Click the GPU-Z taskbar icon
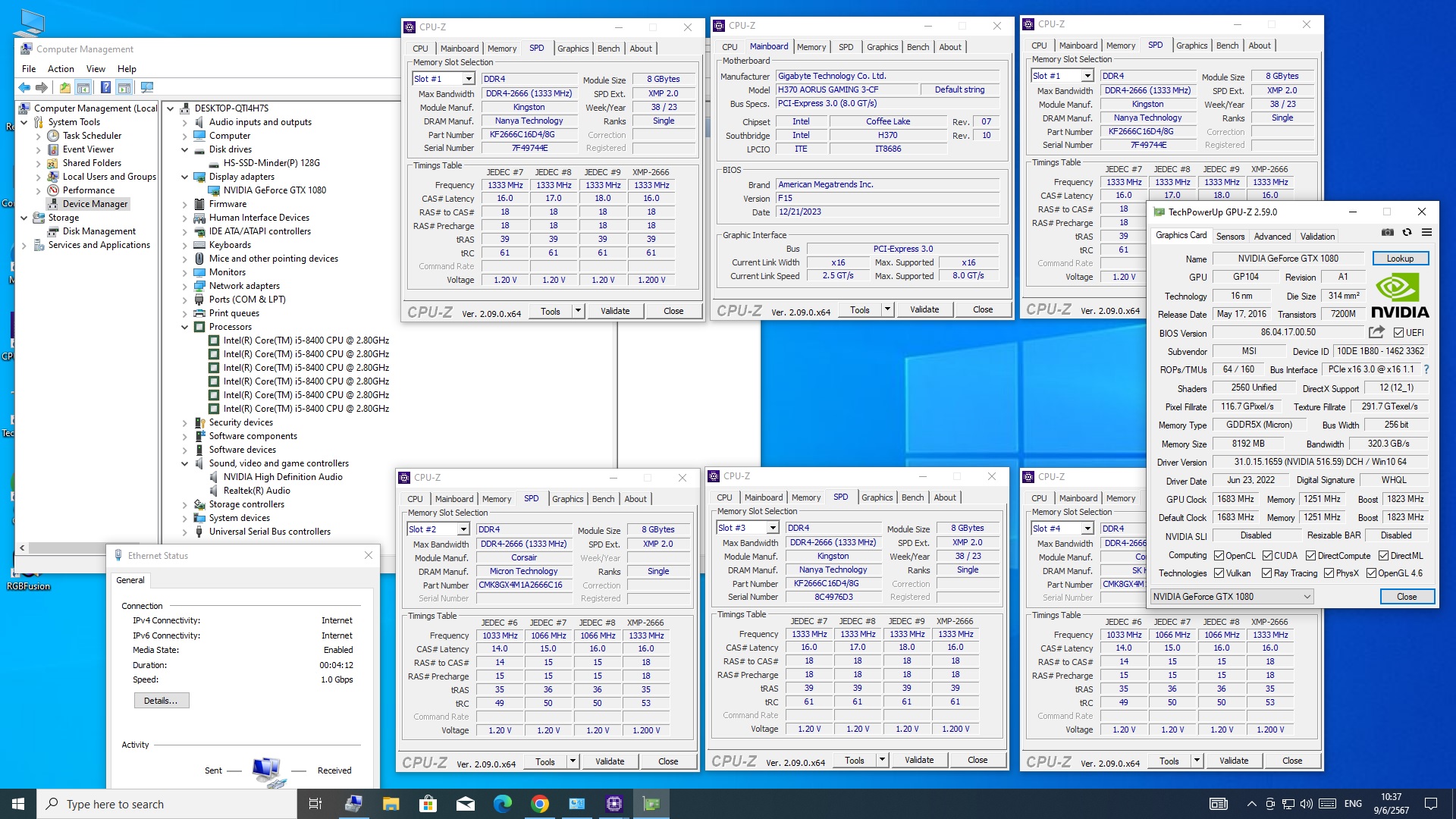Viewport: 1456px width, 819px height. point(651,804)
